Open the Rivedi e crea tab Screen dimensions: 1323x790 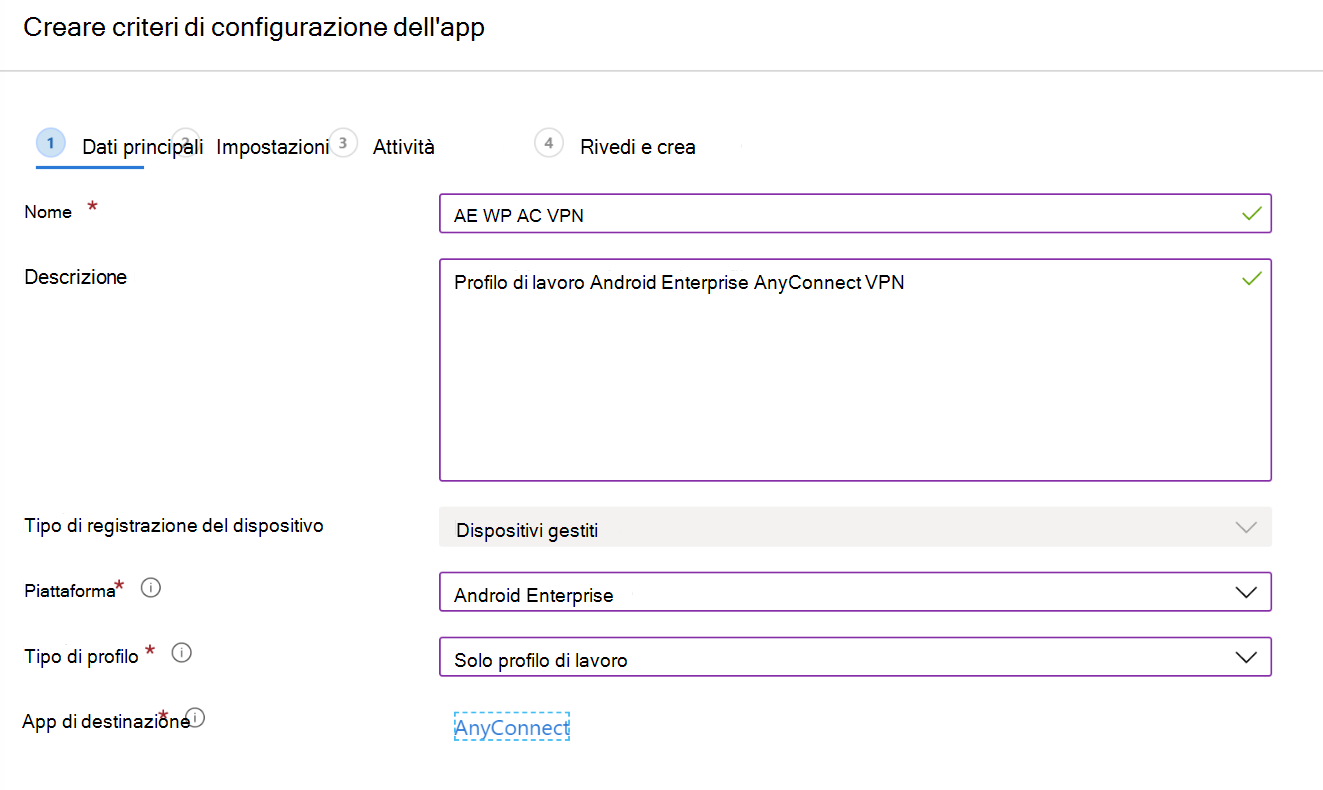(638, 147)
